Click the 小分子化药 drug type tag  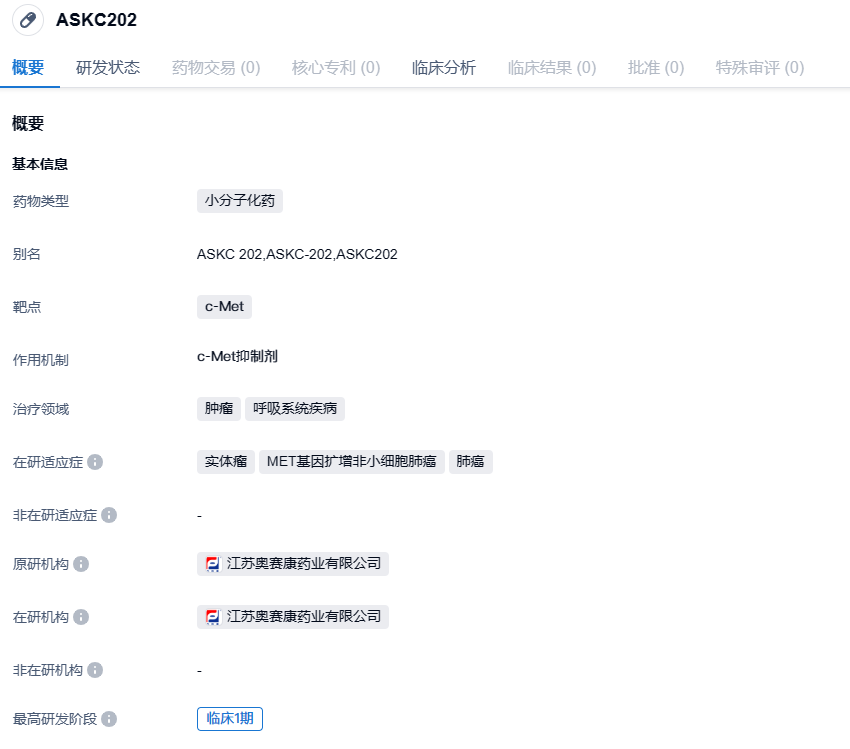[240, 201]
